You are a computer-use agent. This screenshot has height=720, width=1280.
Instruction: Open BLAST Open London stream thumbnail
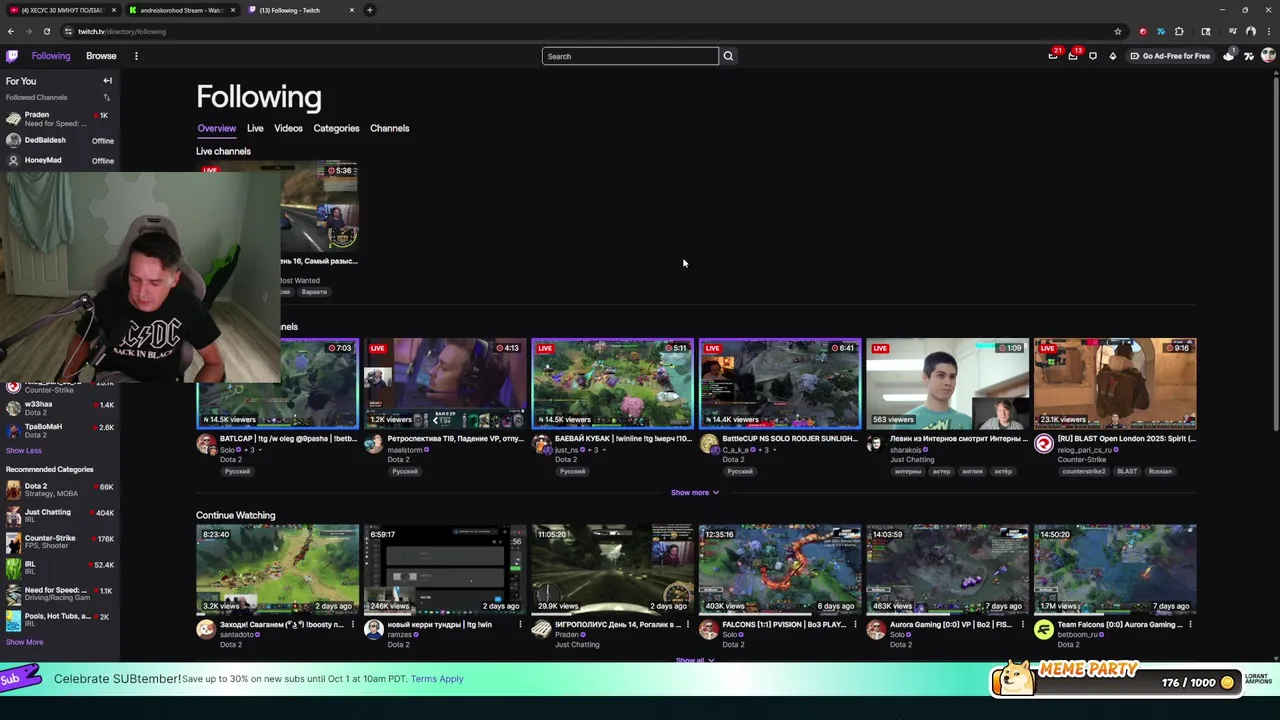pyautogui.click(x=1115, y=383)
